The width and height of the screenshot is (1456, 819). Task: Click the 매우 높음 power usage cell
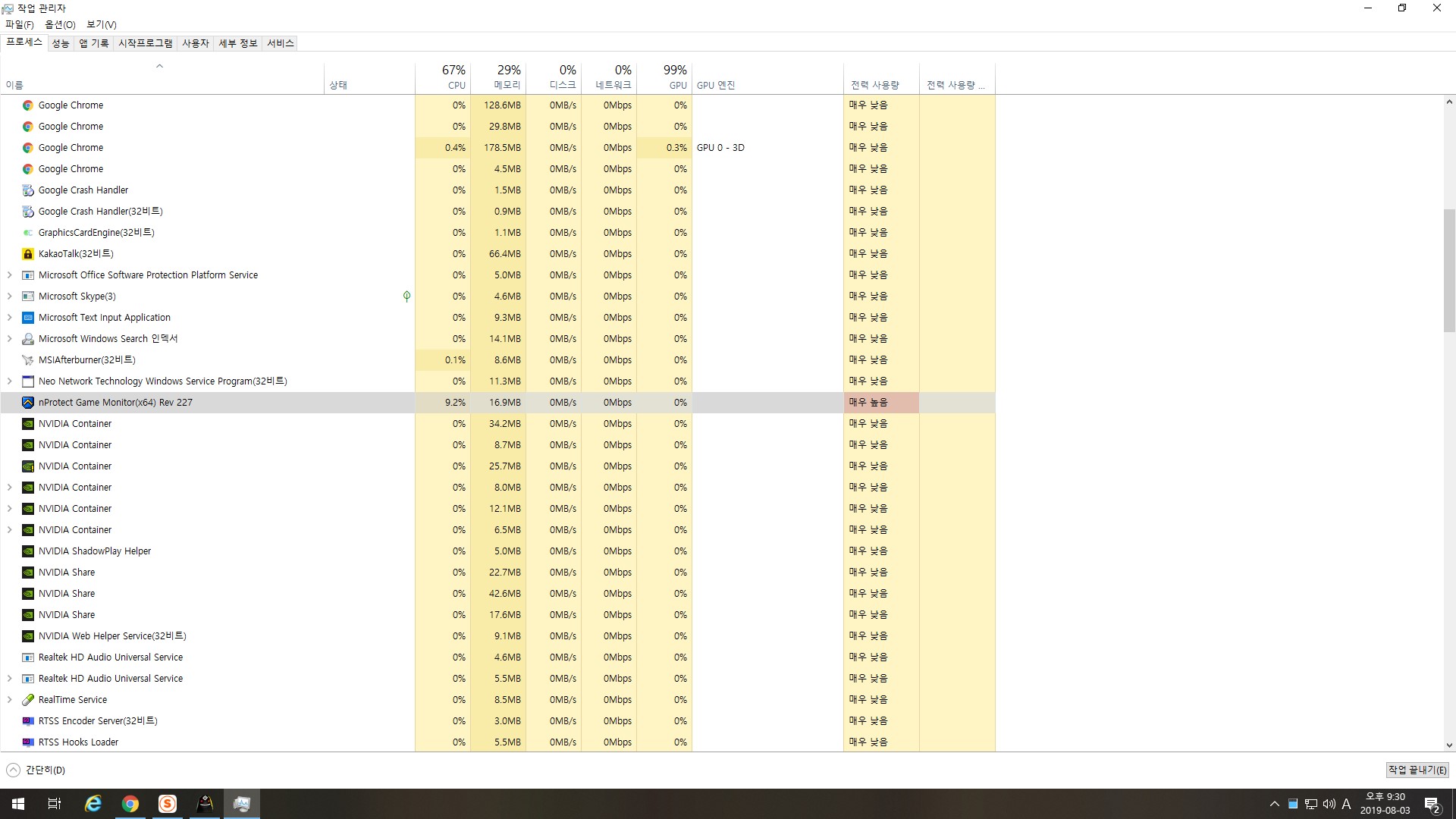(881, 403)
